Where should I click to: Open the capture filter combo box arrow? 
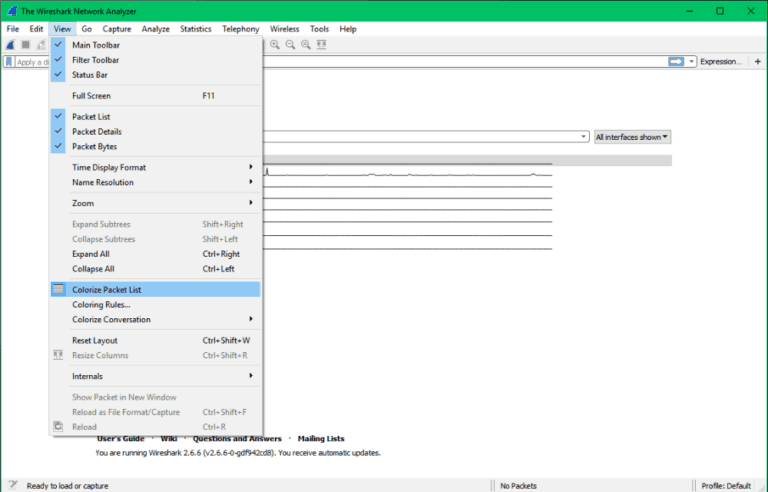[583, 137]
